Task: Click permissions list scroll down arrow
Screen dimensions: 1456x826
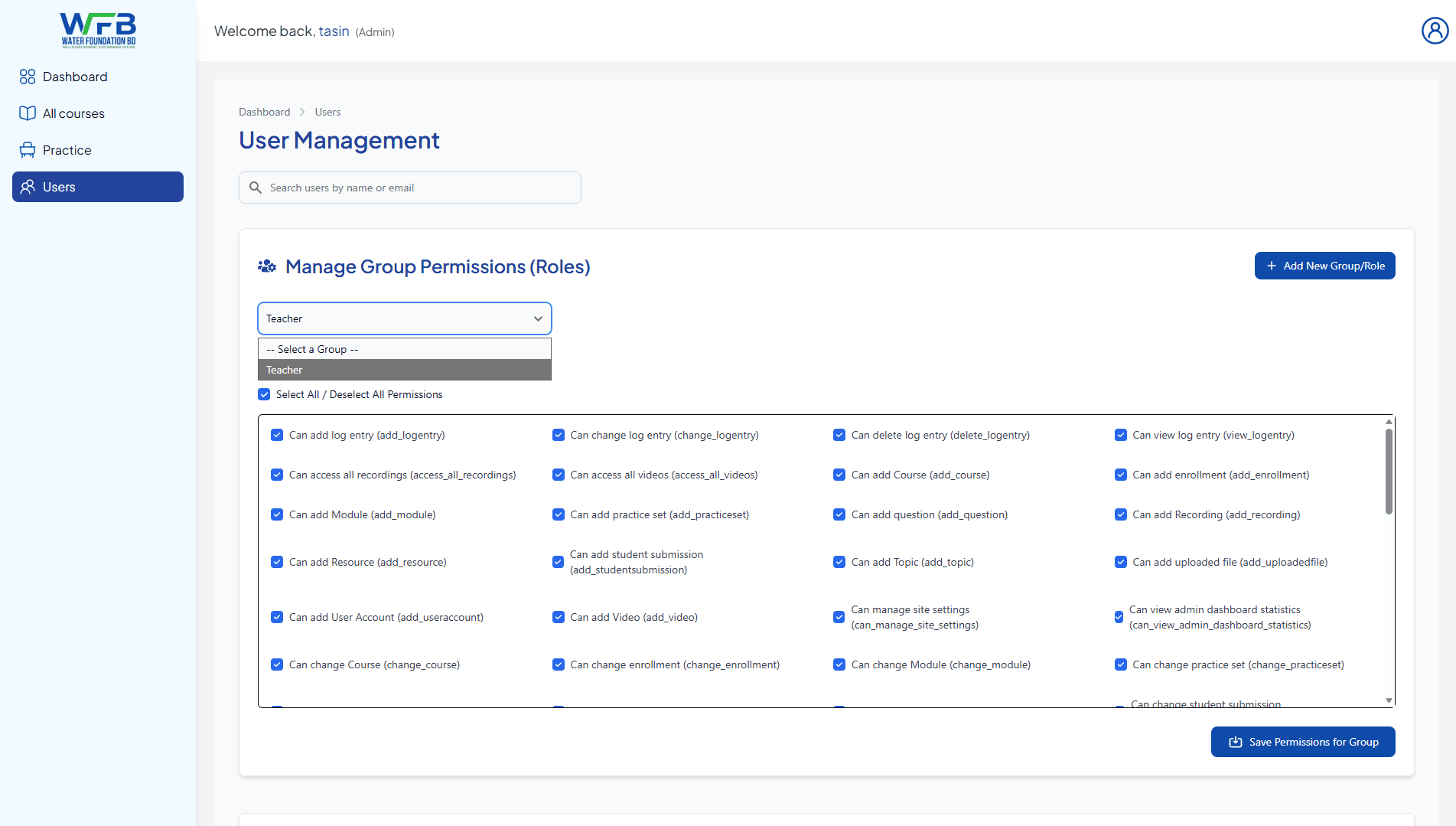Action: 1389,700
